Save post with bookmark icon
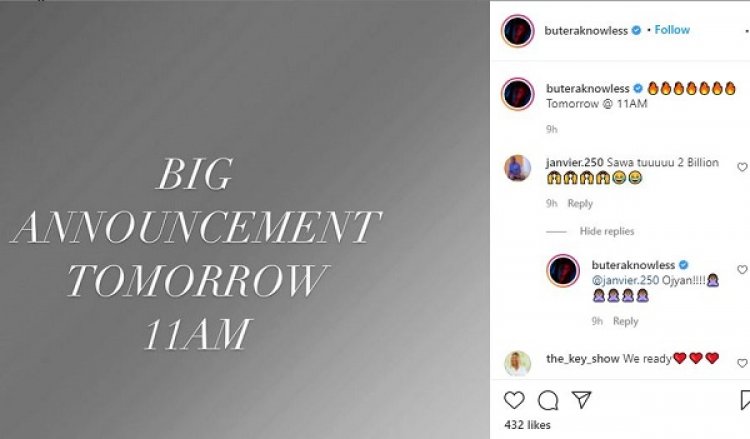 pyautogui.click(x=745, y=400)
